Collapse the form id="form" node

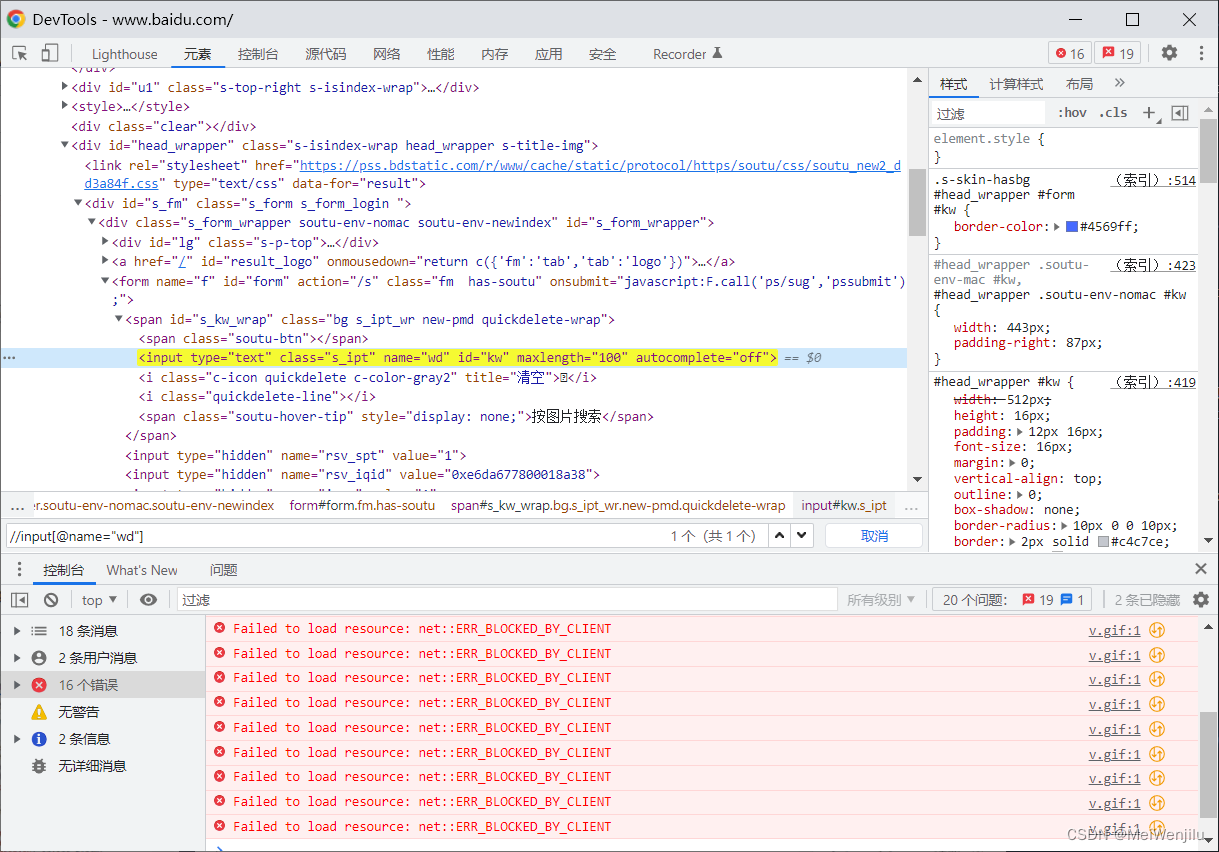pyautogui.click(x=105, y=282)
